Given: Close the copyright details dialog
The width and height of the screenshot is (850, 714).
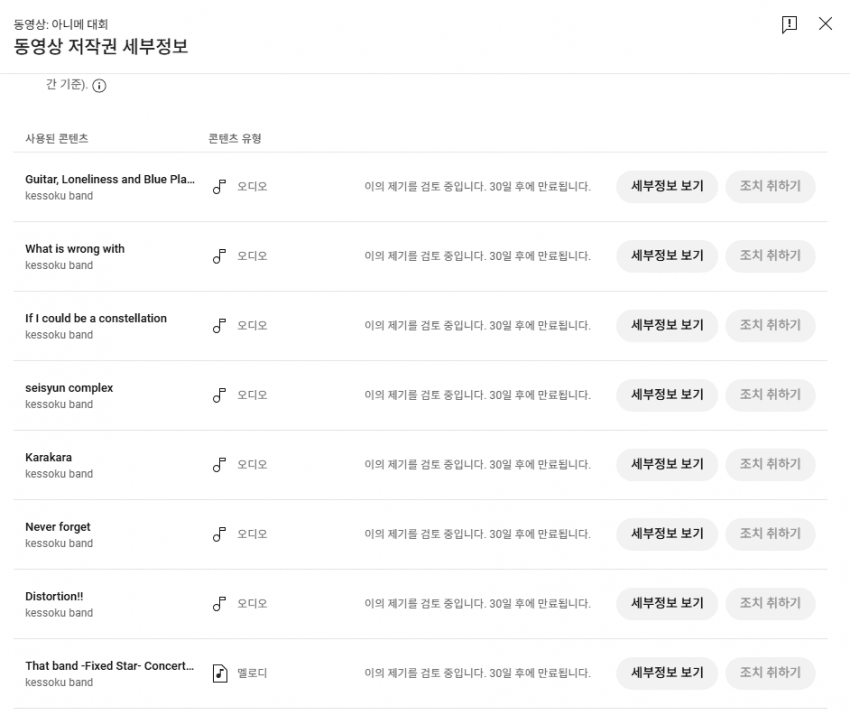Looking at the screenshot, I should [825, 23].
